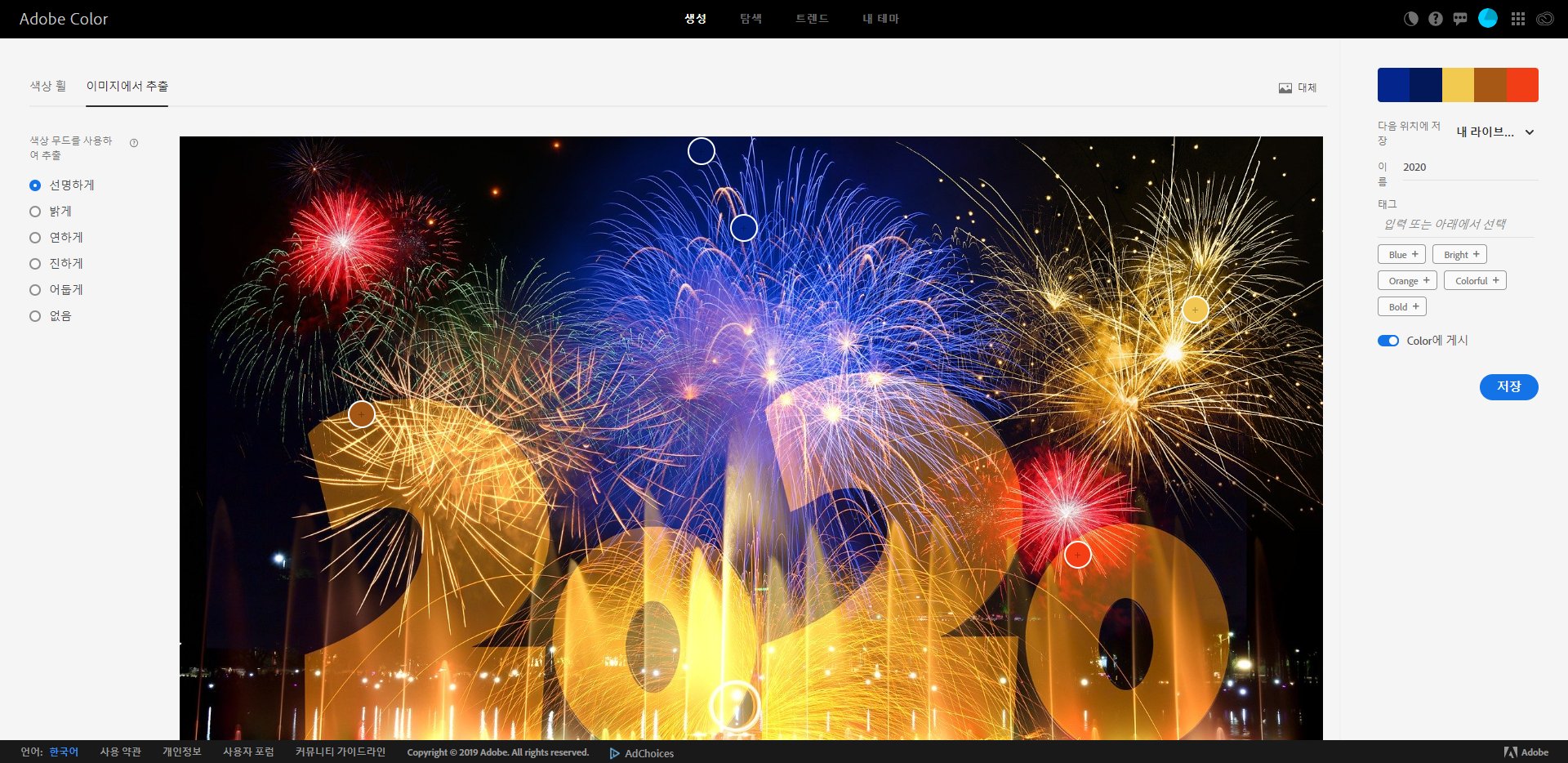1568x763 pixels.
Task: Toggle the dark theme moon icon
Action: (1411, 19)
